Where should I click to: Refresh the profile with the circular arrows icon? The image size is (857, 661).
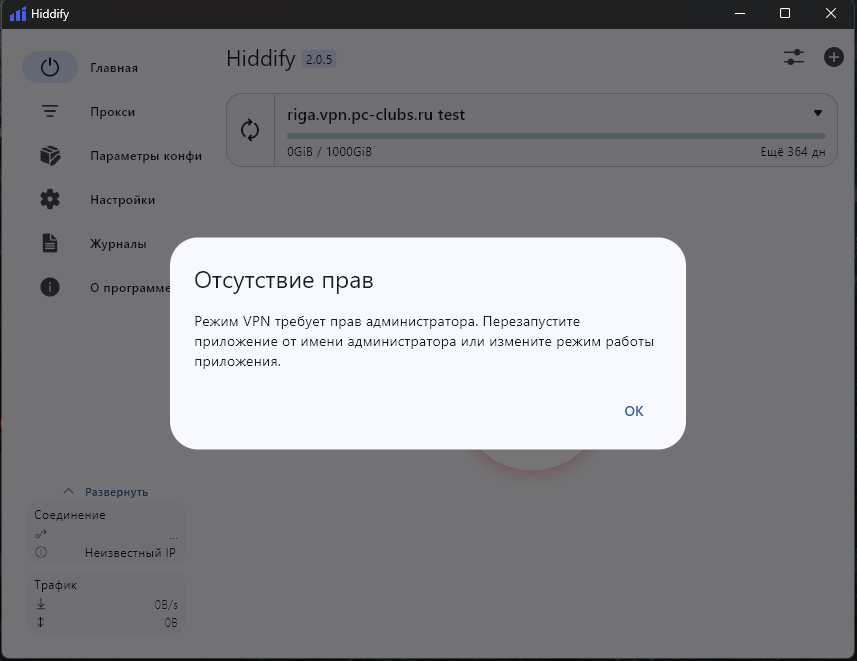click(x=250, y=130)
